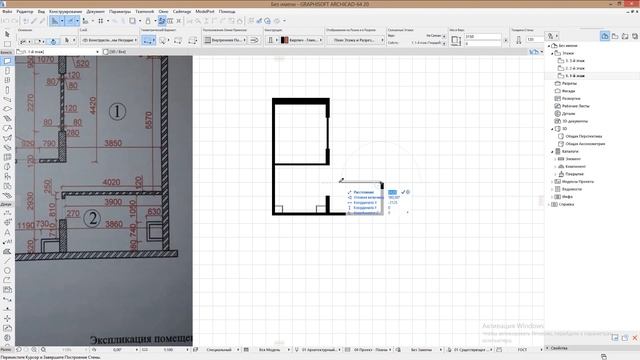The width and height of the screenshot is (640, 360).
Task: Toggle snap guides button in top toolbar
Action: [x=71, y=21]
